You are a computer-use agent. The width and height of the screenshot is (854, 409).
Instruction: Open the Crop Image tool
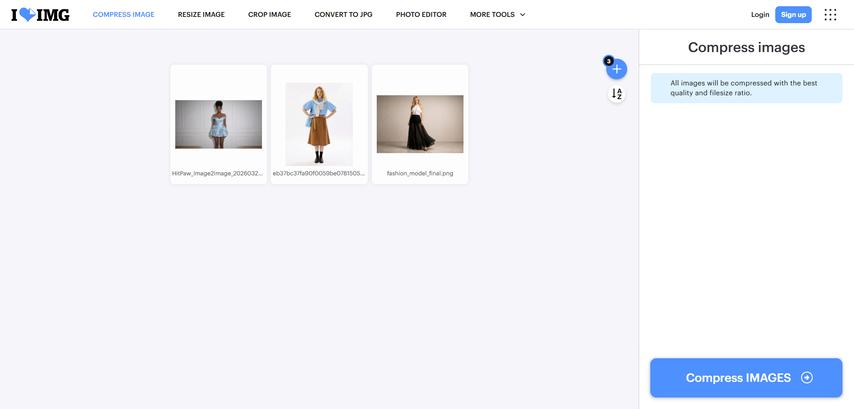click(269, 15)
